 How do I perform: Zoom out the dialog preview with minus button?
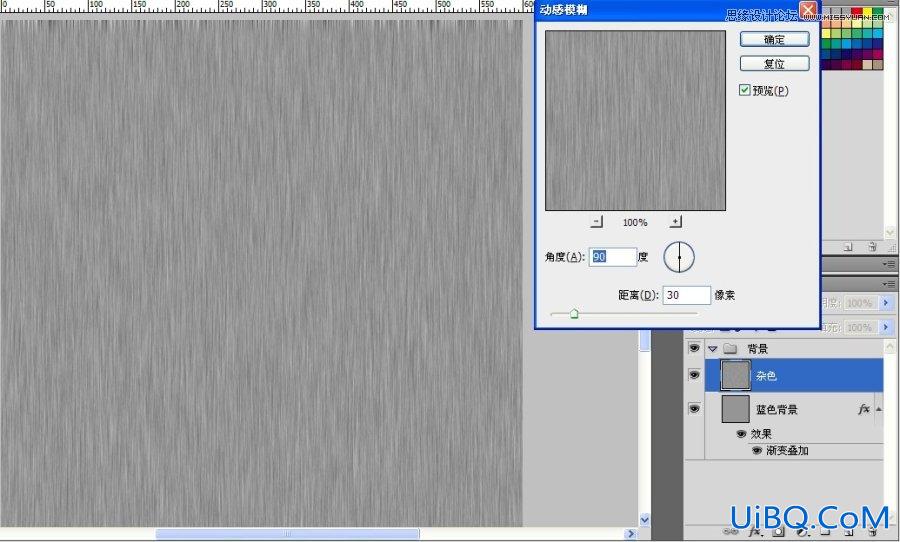597,222
